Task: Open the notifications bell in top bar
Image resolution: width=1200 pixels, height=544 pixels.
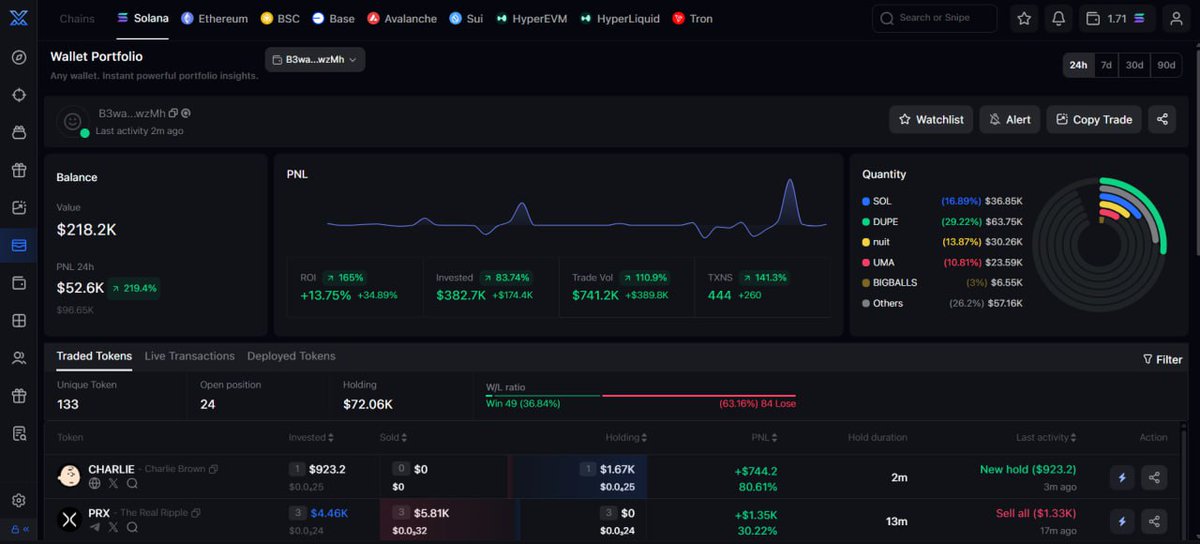Action: 1058,18
